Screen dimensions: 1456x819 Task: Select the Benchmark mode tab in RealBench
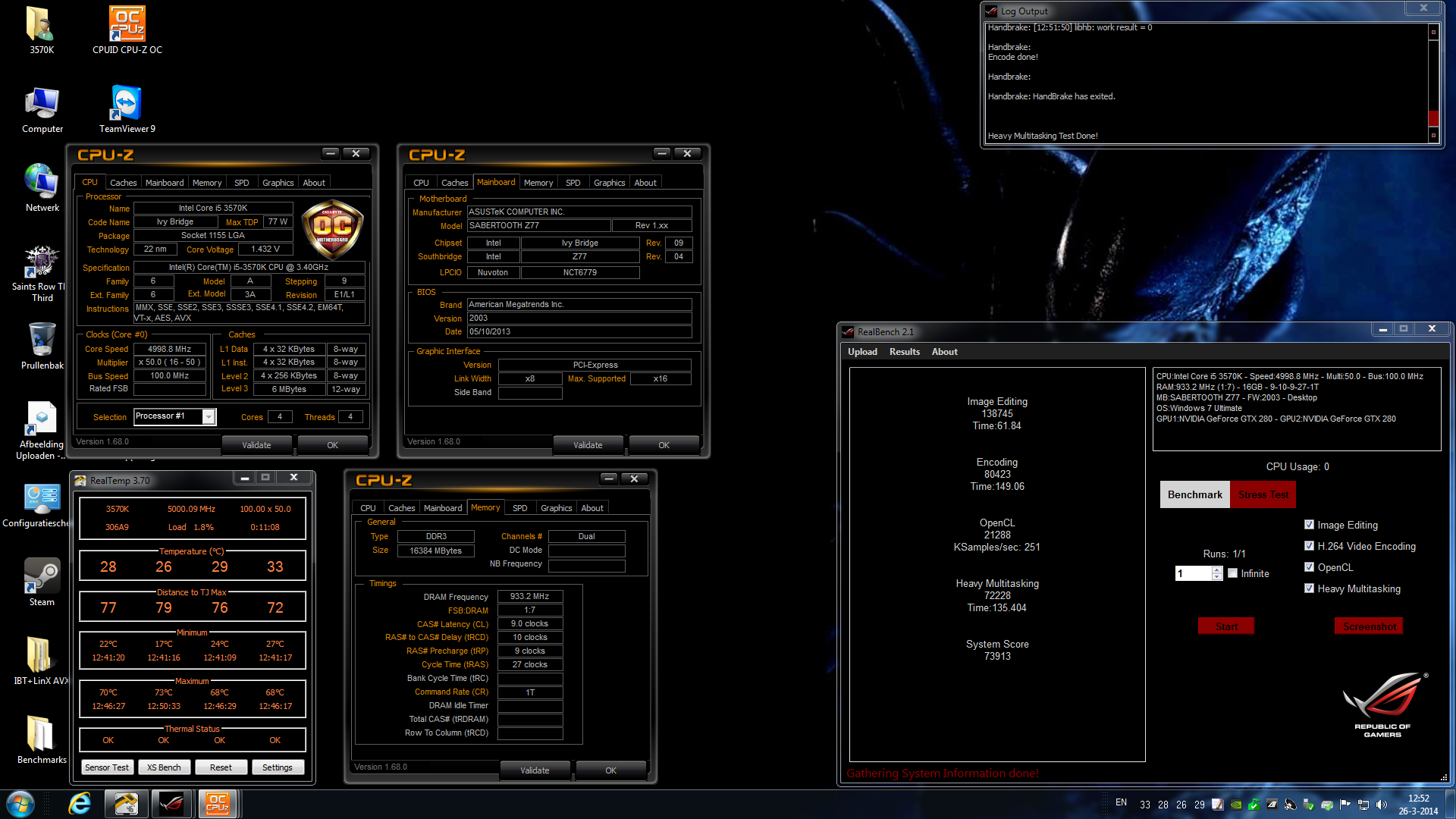point(1195,494)
